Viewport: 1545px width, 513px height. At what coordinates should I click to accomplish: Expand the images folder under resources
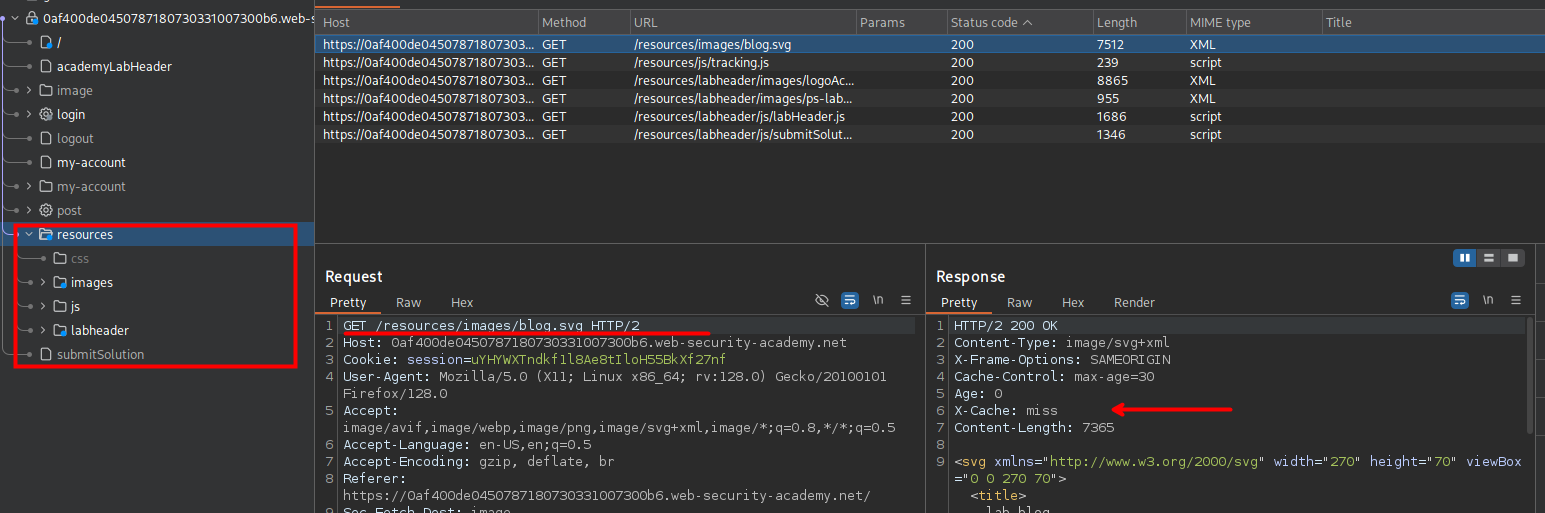(x=42, y=283)
